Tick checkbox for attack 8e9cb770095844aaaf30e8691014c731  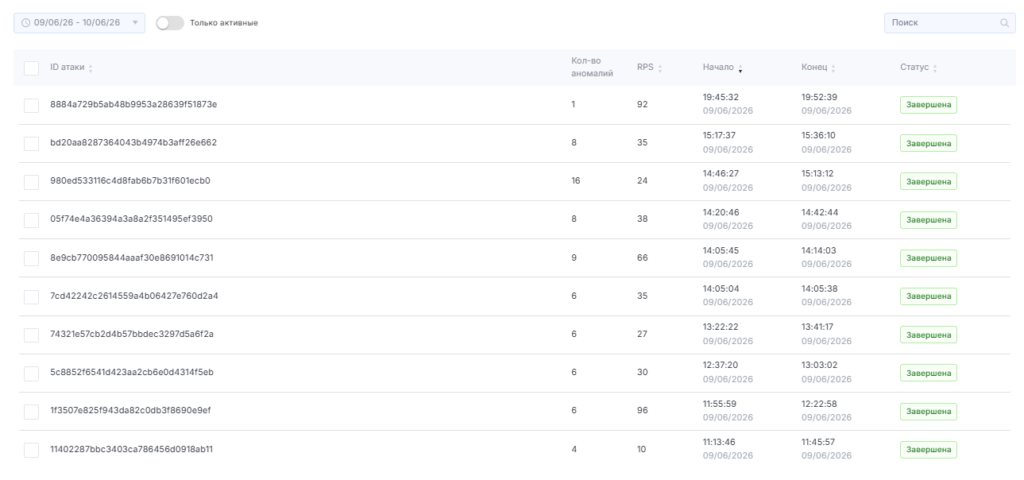point(31,258)
